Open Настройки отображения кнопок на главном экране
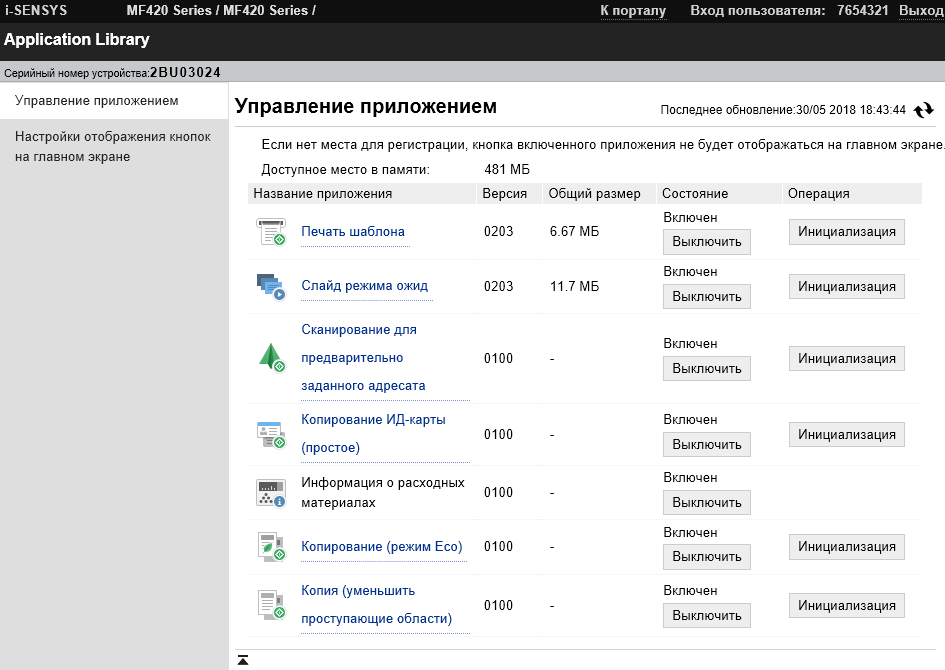The height and width of the screenshot is (670, 945). click(x=113, y=146)
